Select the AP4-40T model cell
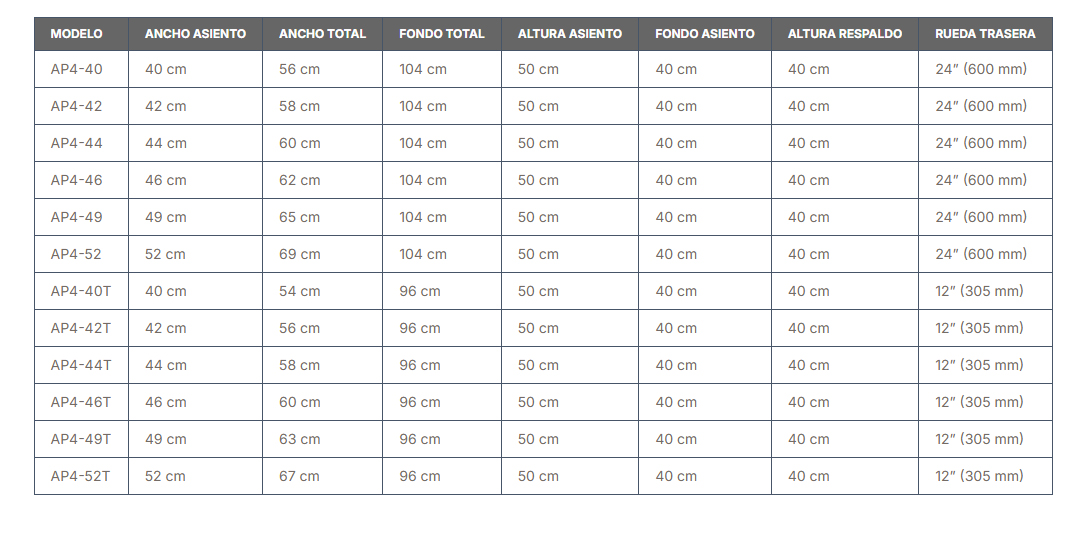 pyautogui.click(x=80, y=292)
